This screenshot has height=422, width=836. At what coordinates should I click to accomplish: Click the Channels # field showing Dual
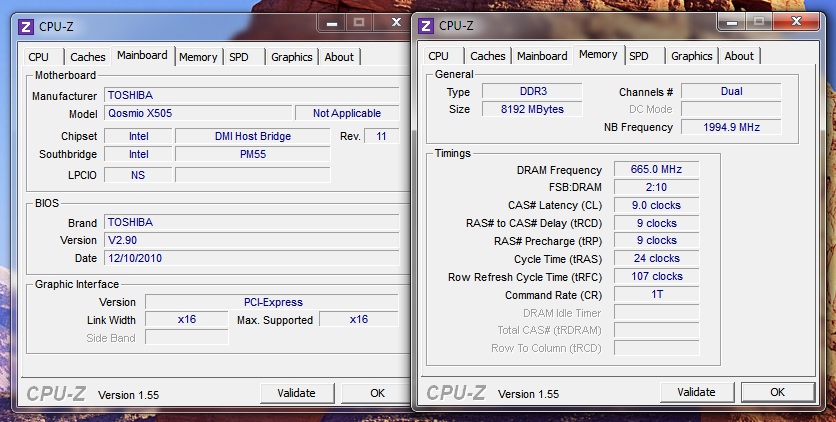pos(732,92)
